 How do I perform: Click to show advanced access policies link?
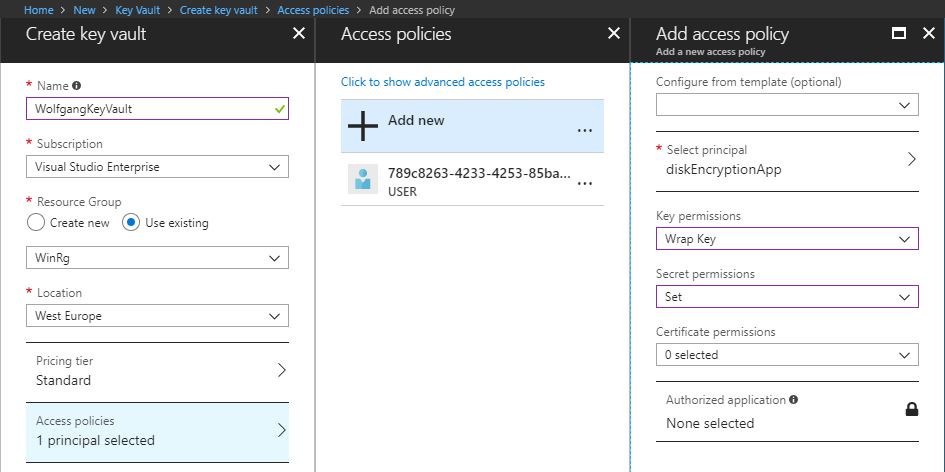click(443, 82)
